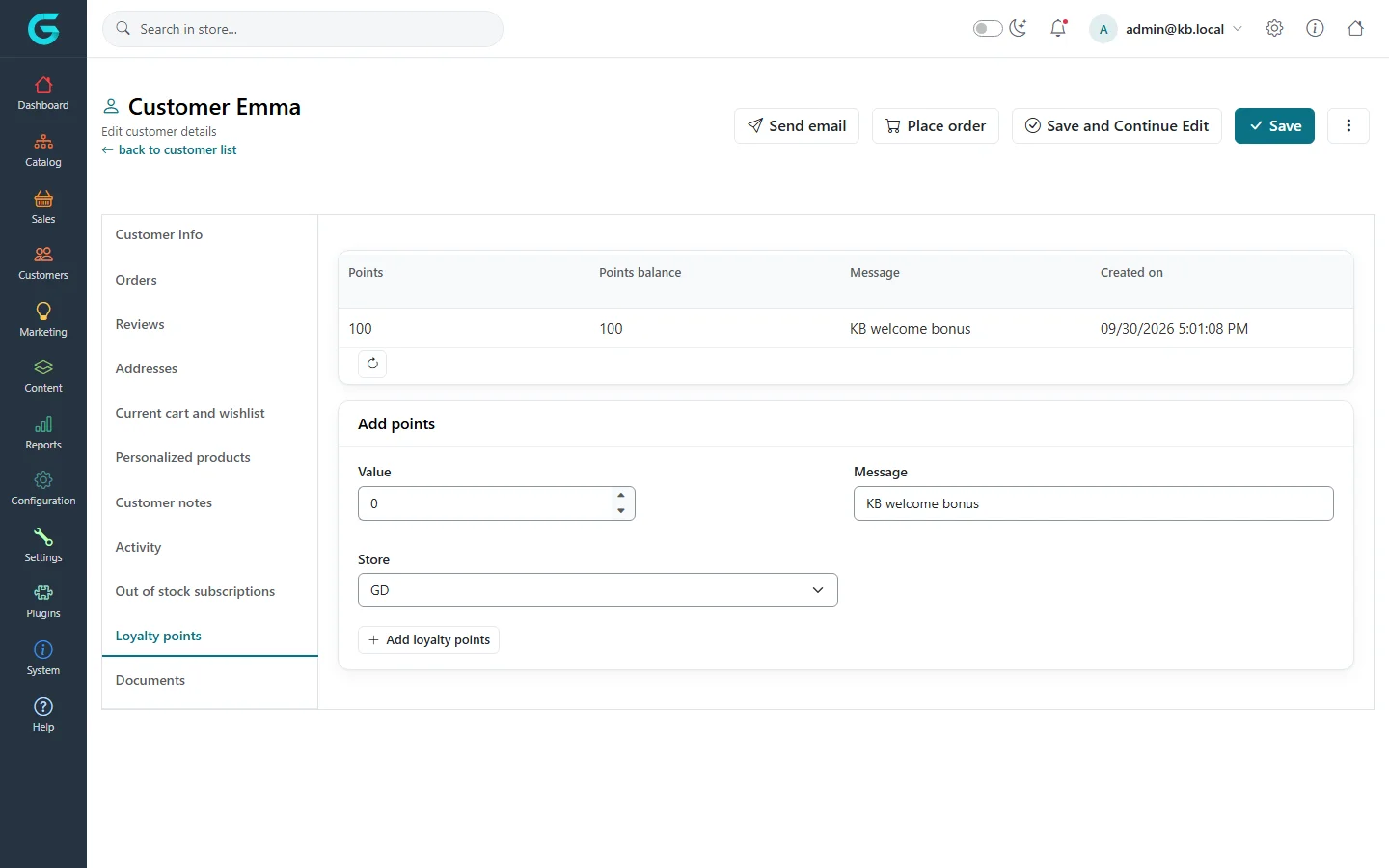Click the Message input field
The image size is (1389, 868).
click(1094, 503)
